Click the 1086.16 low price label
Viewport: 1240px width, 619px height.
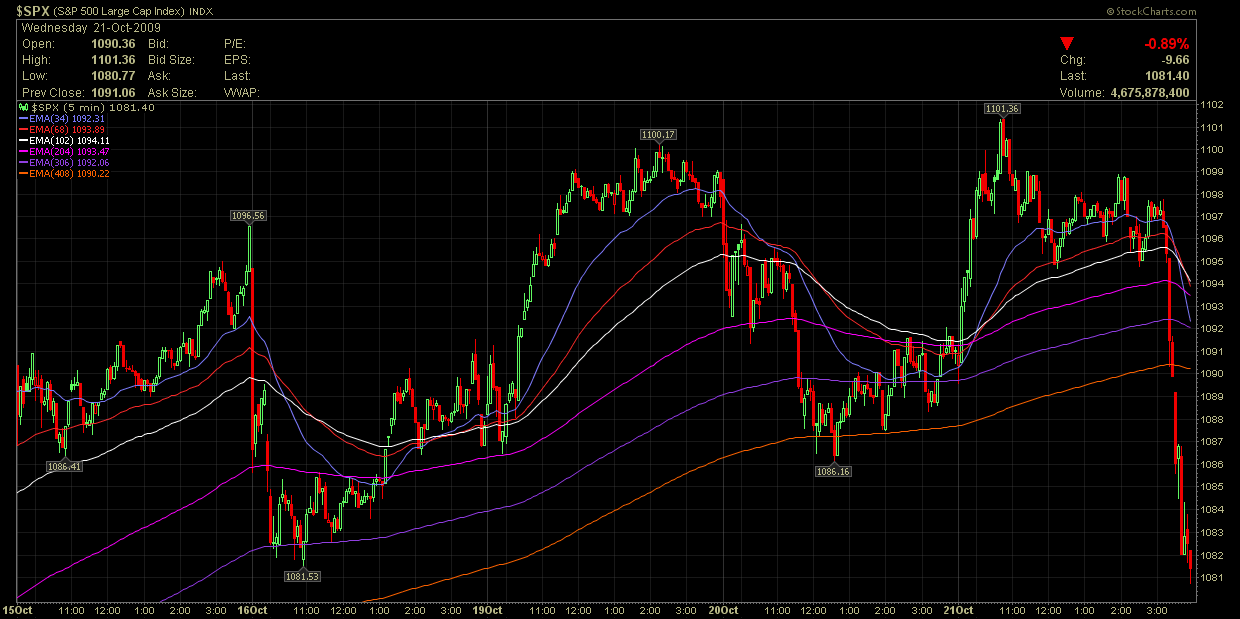(x=833, y=471)
